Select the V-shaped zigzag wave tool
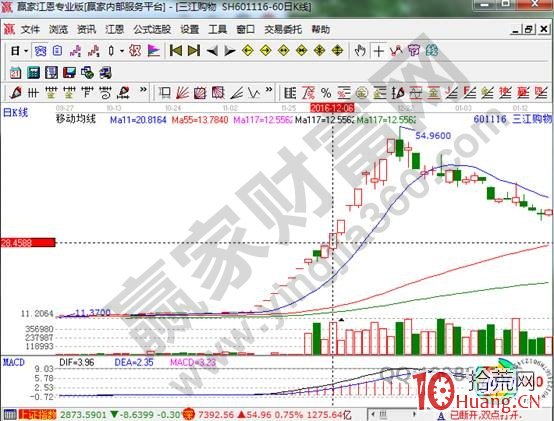 254,93
